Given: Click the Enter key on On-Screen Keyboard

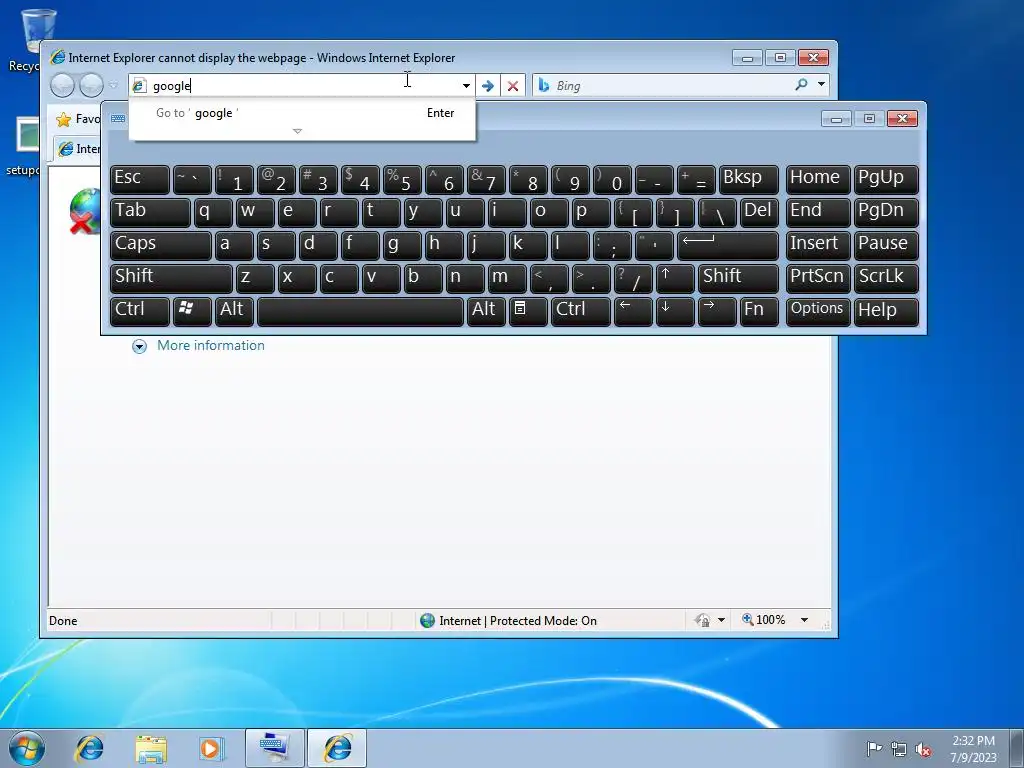Looking at the screenshot, I should point(728,245).
